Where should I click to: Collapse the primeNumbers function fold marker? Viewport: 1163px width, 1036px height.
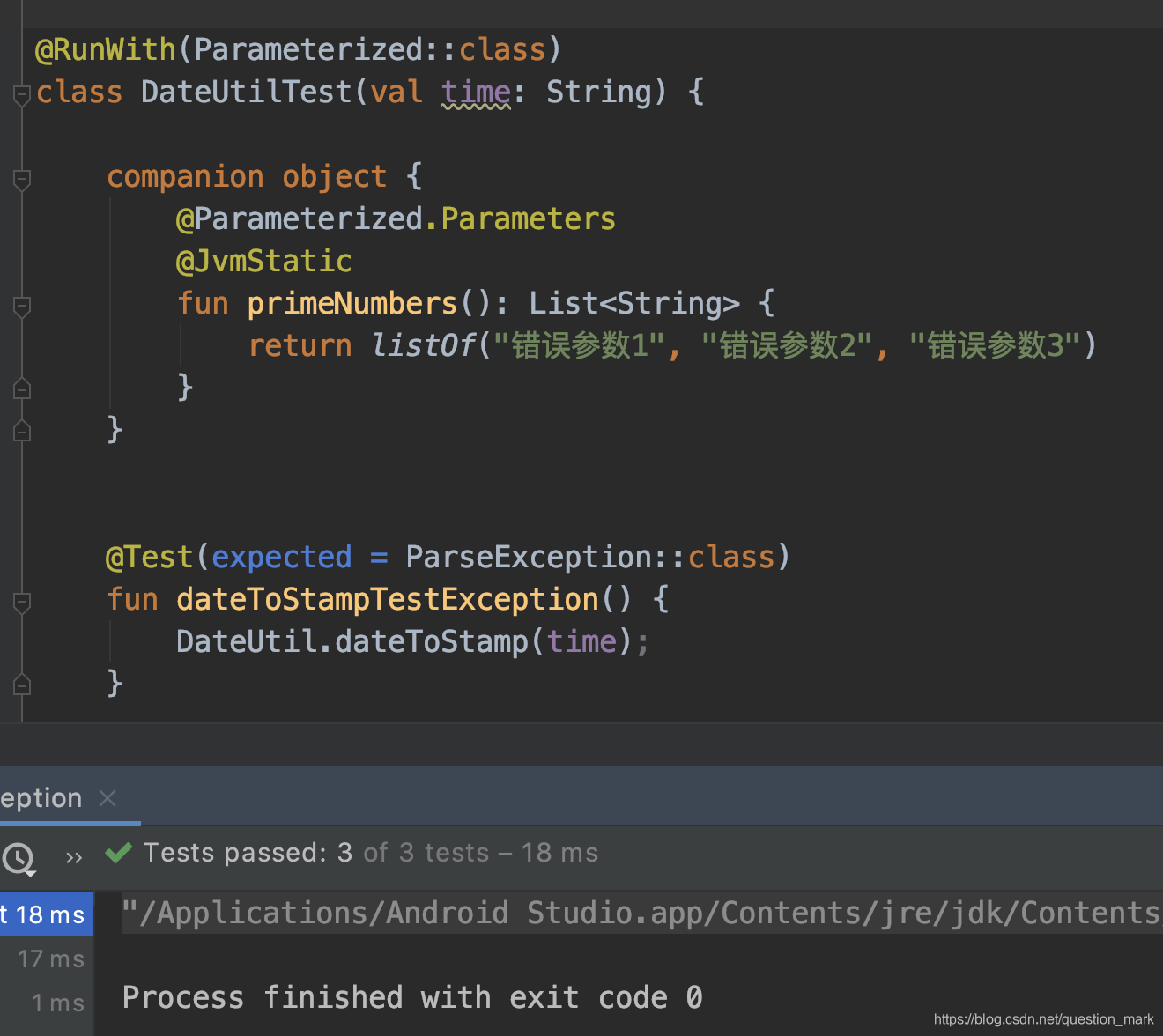[x=22, y=306]
